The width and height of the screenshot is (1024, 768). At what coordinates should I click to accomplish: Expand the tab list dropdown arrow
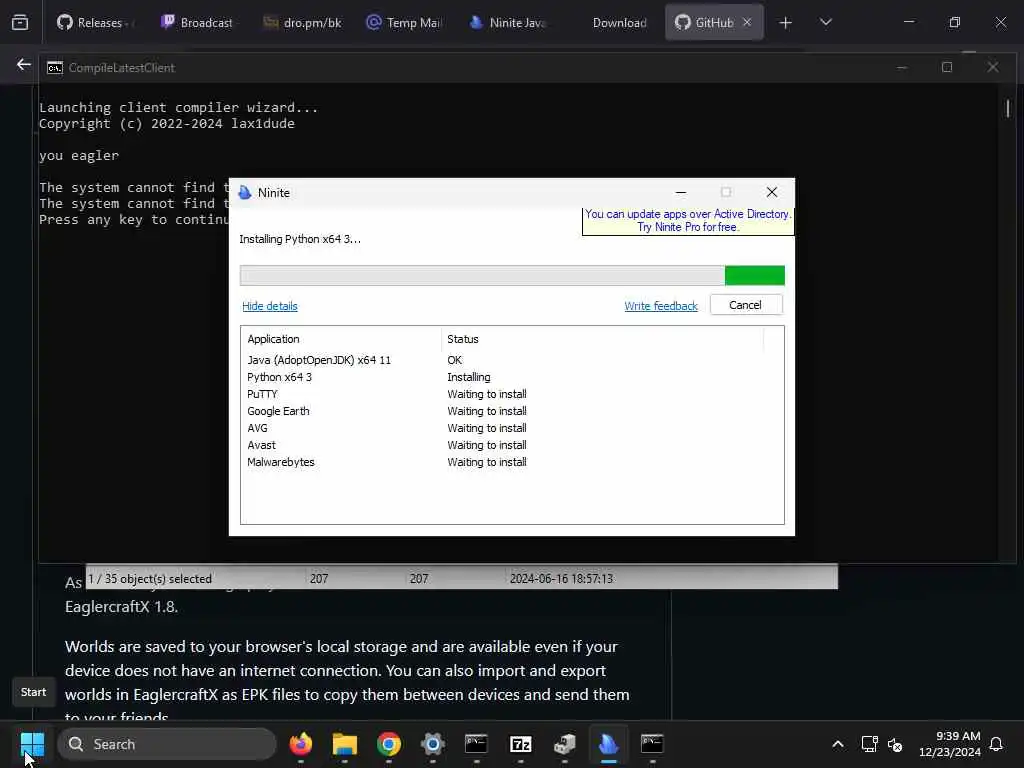pyautogui.click(x=825, y=22)
